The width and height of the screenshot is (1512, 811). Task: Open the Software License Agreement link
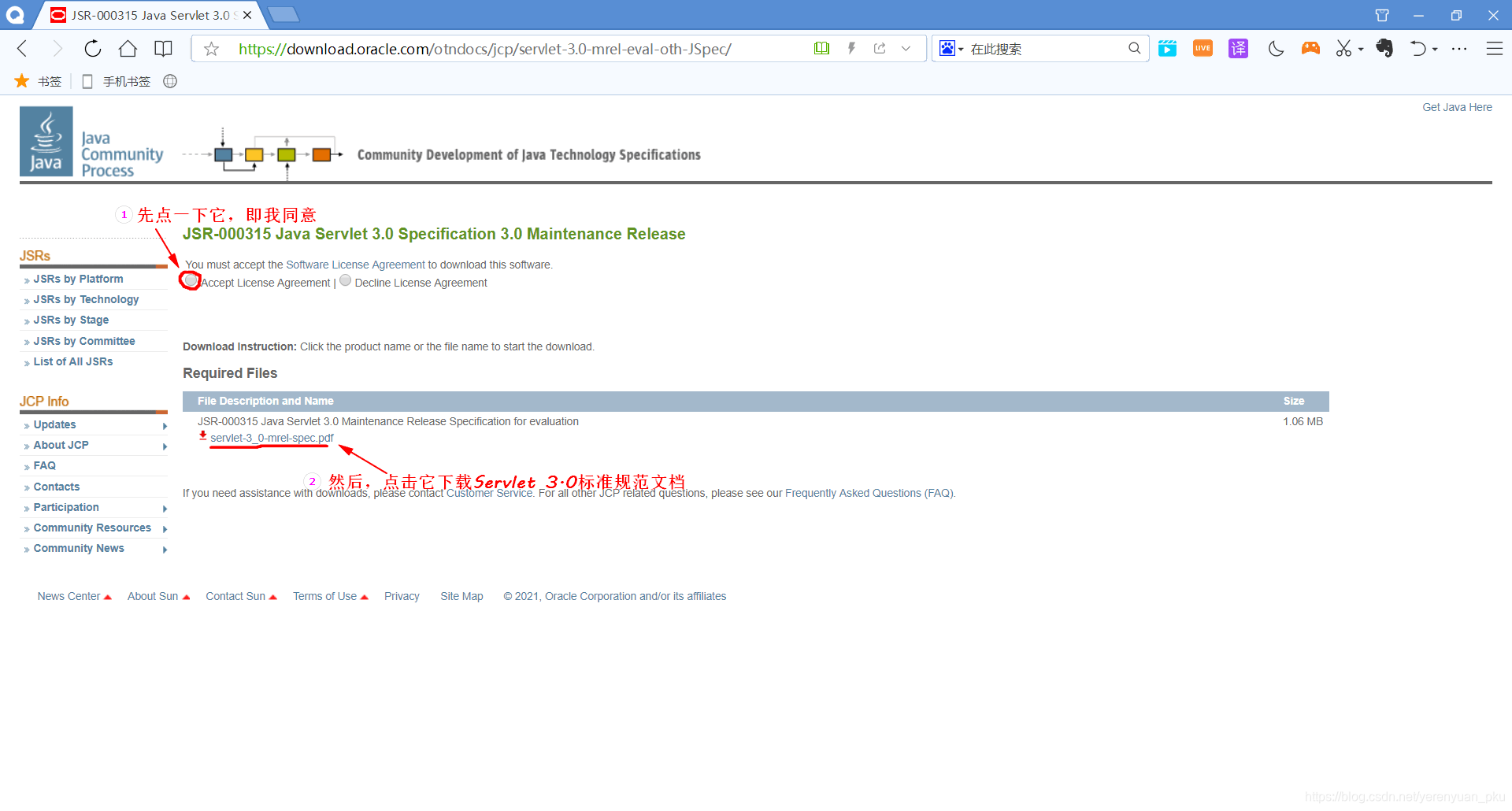[355, 265]
